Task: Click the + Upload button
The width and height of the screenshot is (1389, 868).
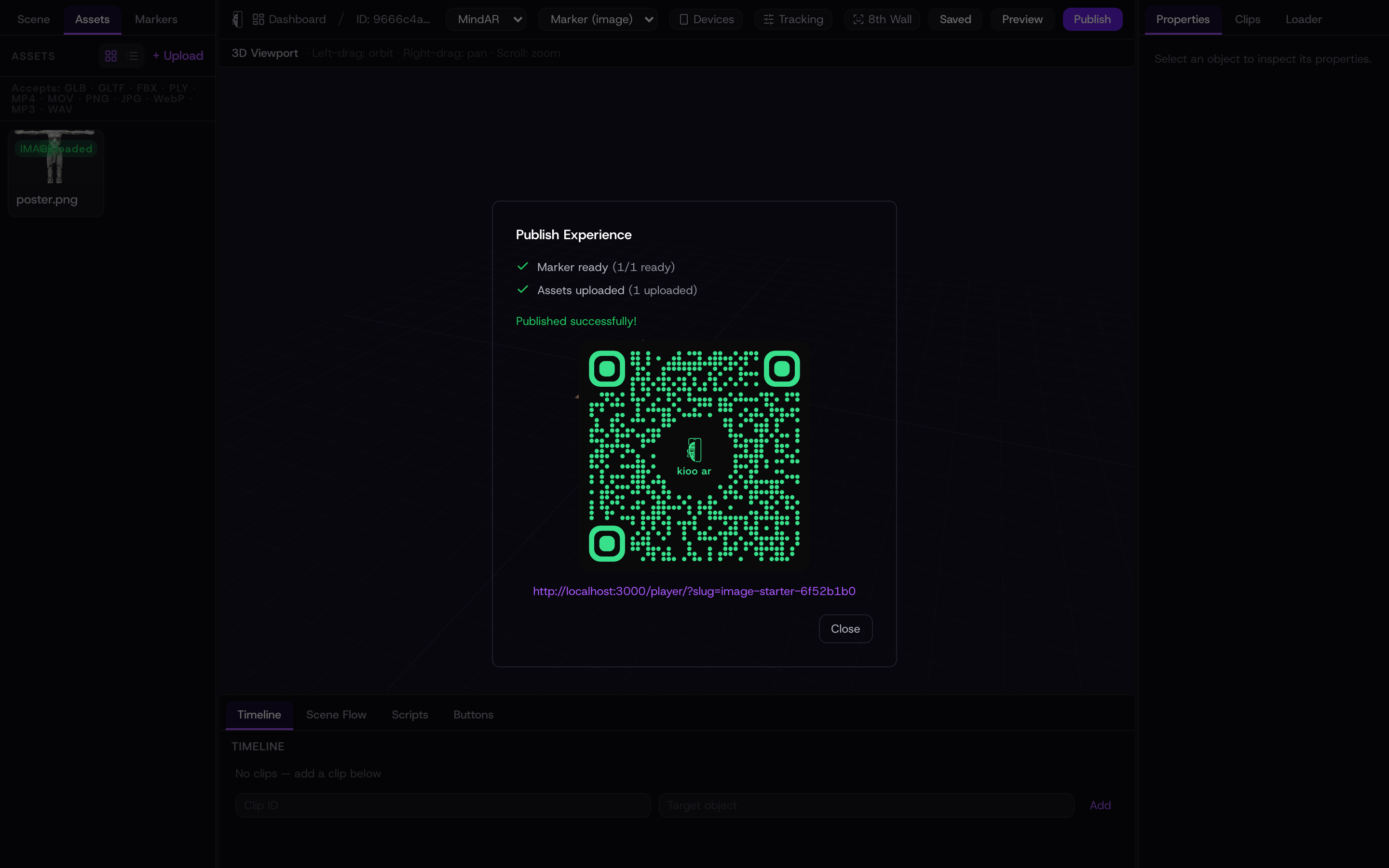Action: [178, 55]
